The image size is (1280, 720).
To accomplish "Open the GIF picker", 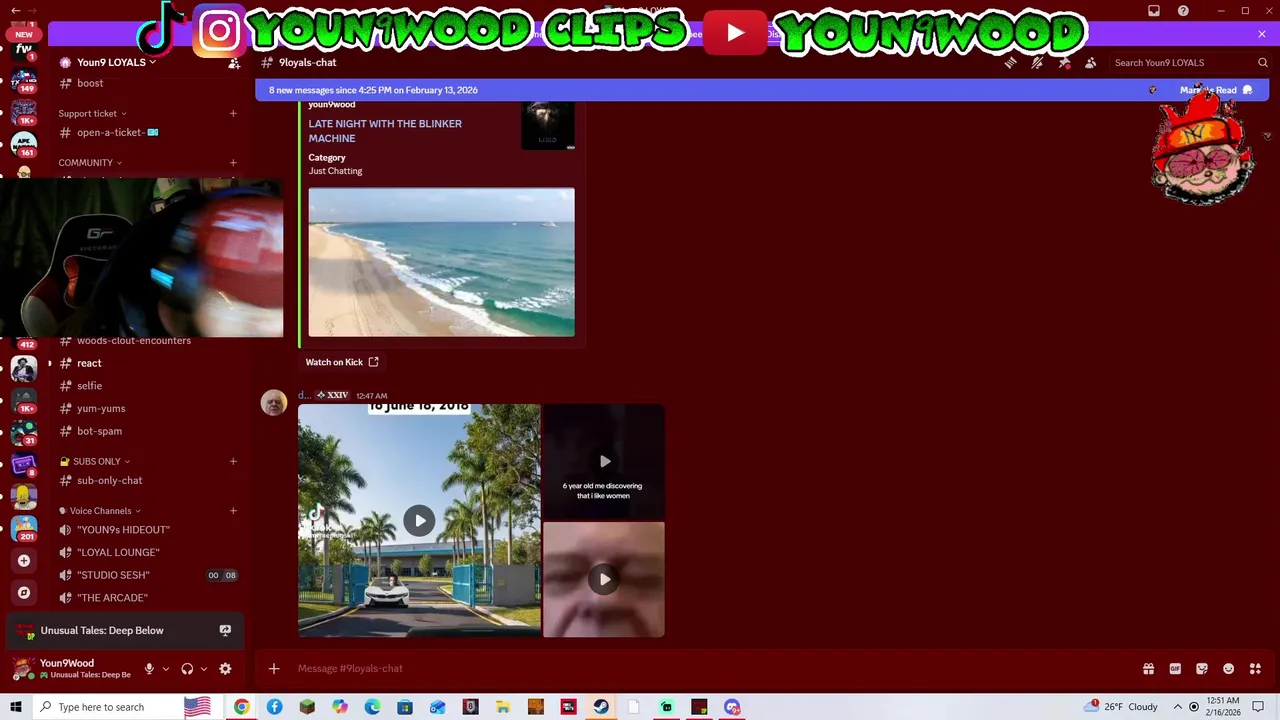I will (x=1175, y=669).
